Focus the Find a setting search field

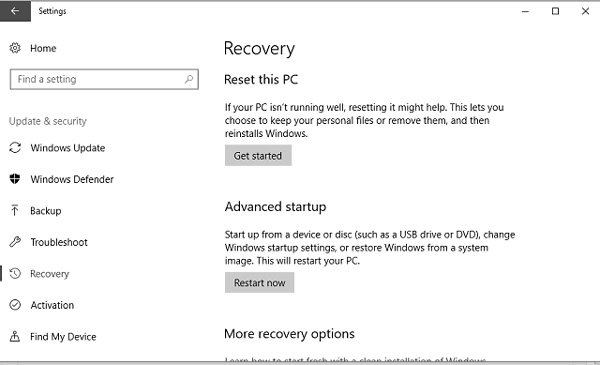point(104,79)
